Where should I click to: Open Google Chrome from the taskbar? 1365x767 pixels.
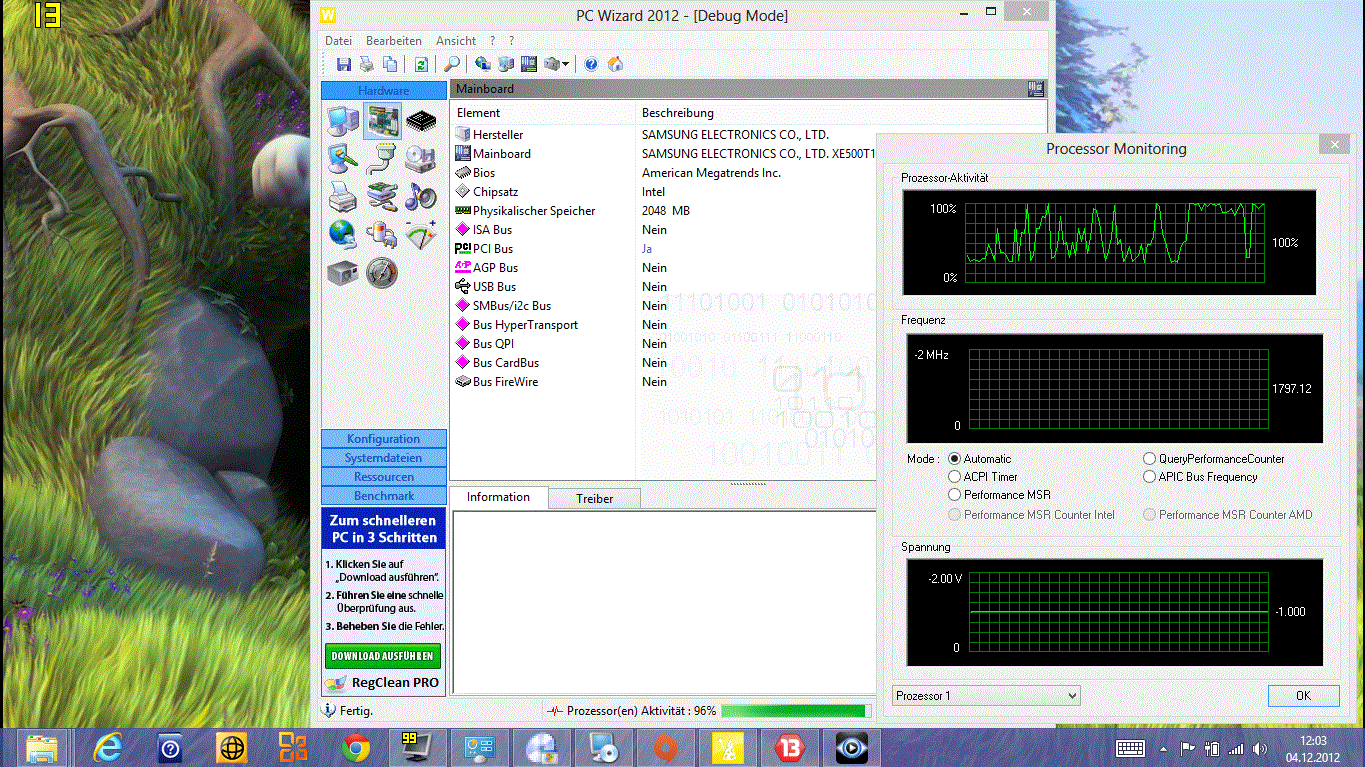pos(356,747)
